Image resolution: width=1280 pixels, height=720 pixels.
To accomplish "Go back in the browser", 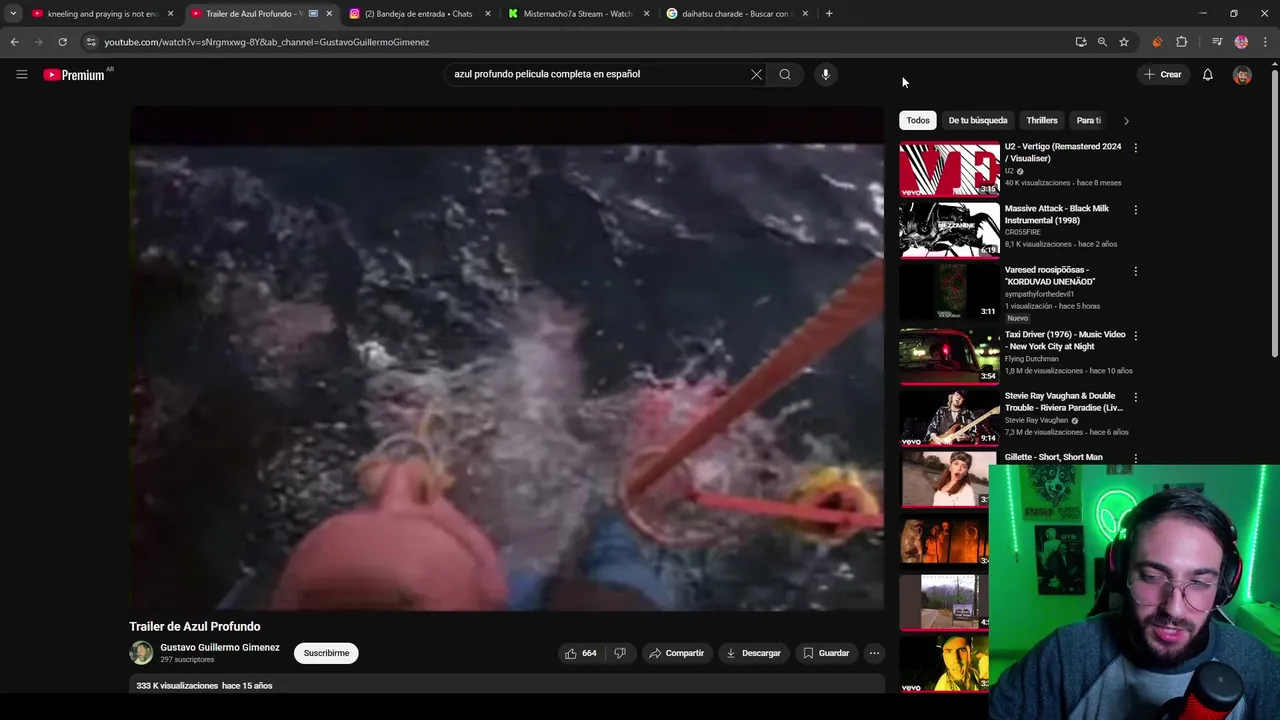I will tap(14, 42).
